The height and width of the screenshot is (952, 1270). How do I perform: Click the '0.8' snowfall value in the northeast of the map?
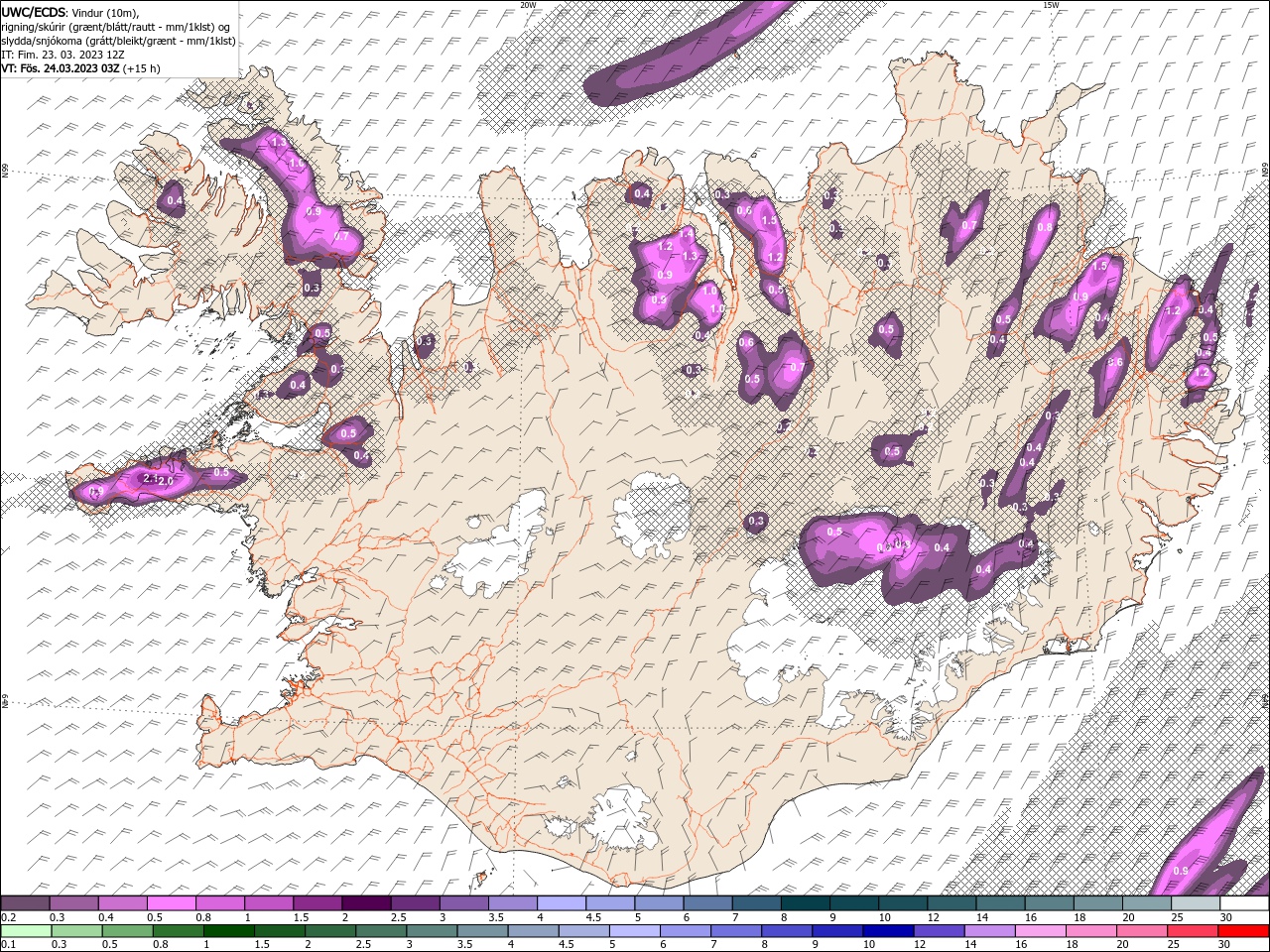tap(1044, 227)
